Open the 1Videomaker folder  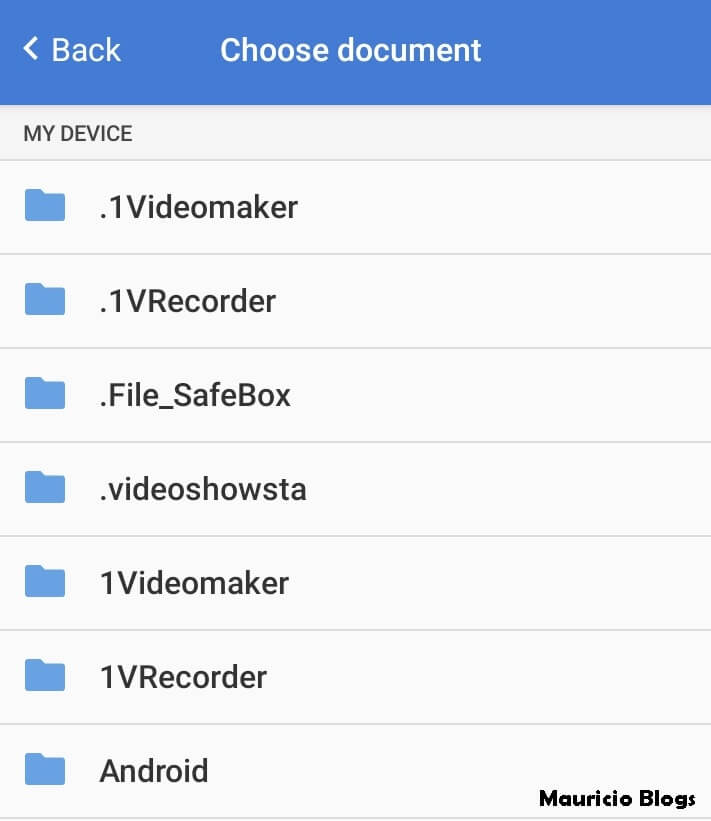click(192, 582)
